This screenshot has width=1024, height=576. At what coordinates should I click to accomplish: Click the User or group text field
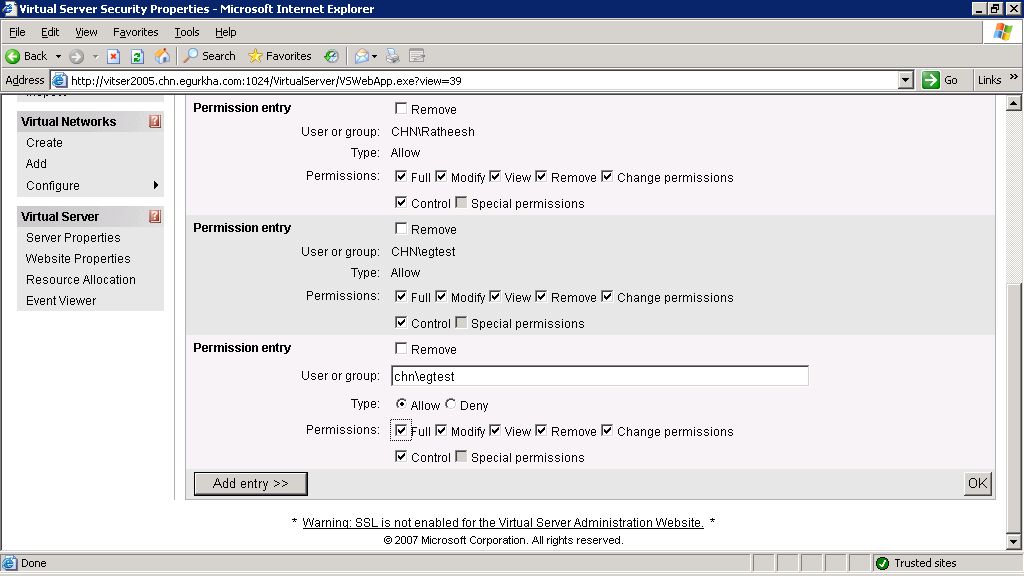coord(600,376)
